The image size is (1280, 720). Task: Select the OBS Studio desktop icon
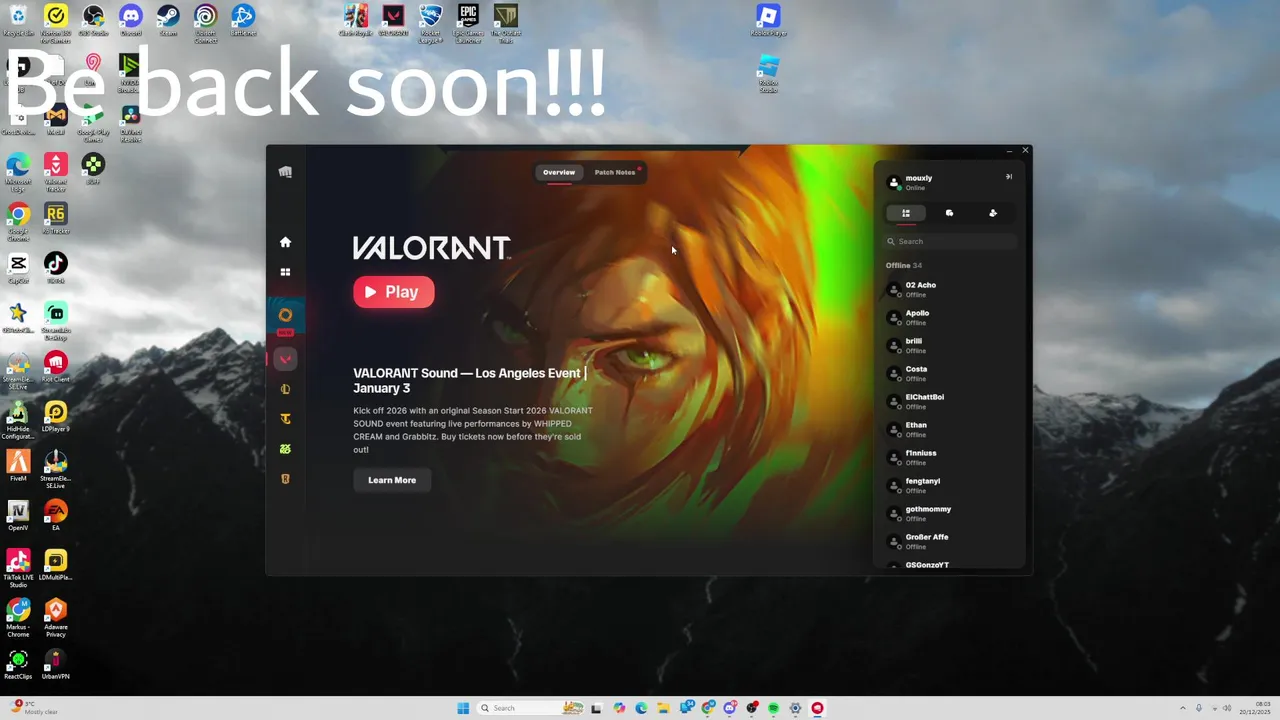[x=93, y=21]
